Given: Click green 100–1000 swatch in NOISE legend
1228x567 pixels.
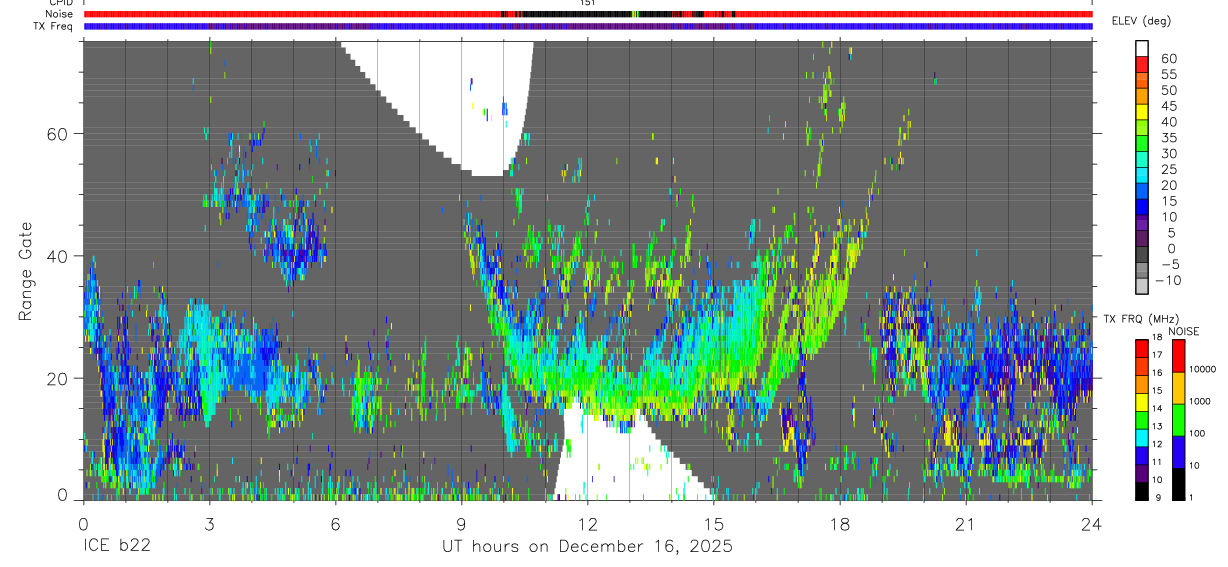Looking at the screenshot, I should (1178, 420).
